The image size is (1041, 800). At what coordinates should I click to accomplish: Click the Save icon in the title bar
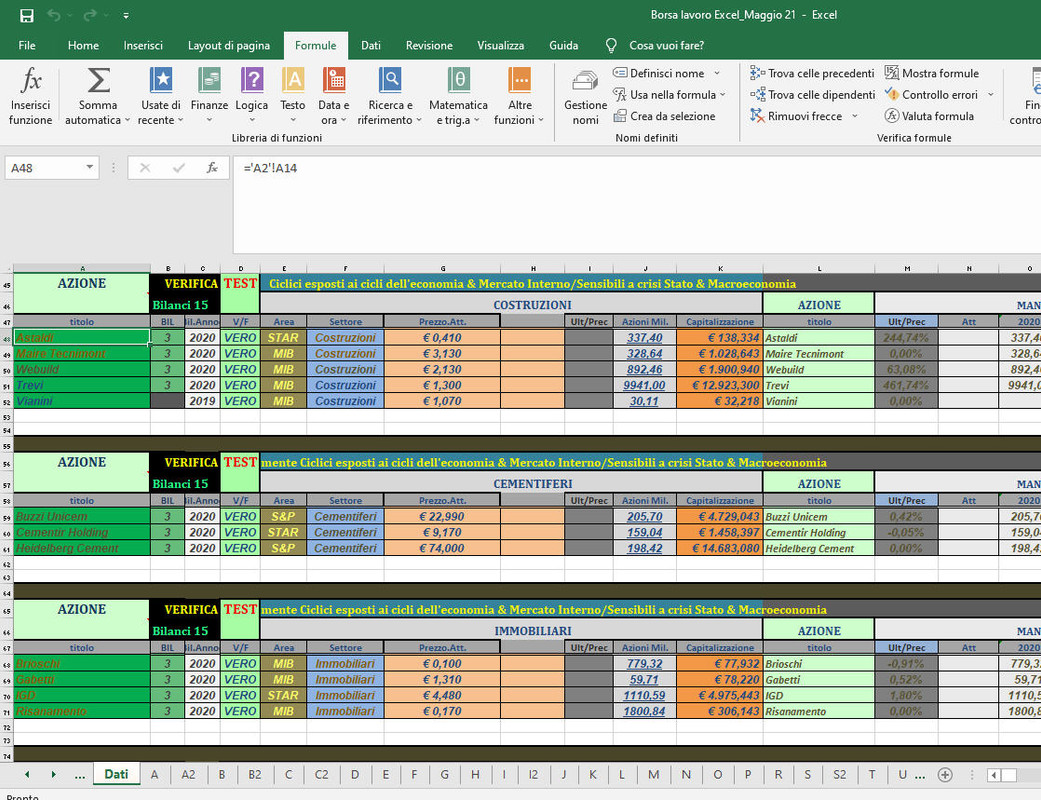[27, 15]
